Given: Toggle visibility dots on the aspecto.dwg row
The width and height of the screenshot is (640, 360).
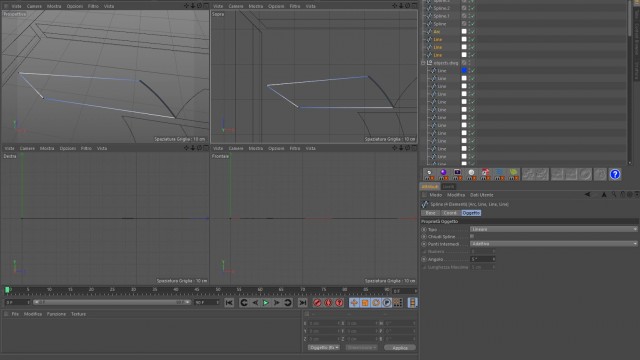Looking at the screenshot, I should [x=469, y=63].
